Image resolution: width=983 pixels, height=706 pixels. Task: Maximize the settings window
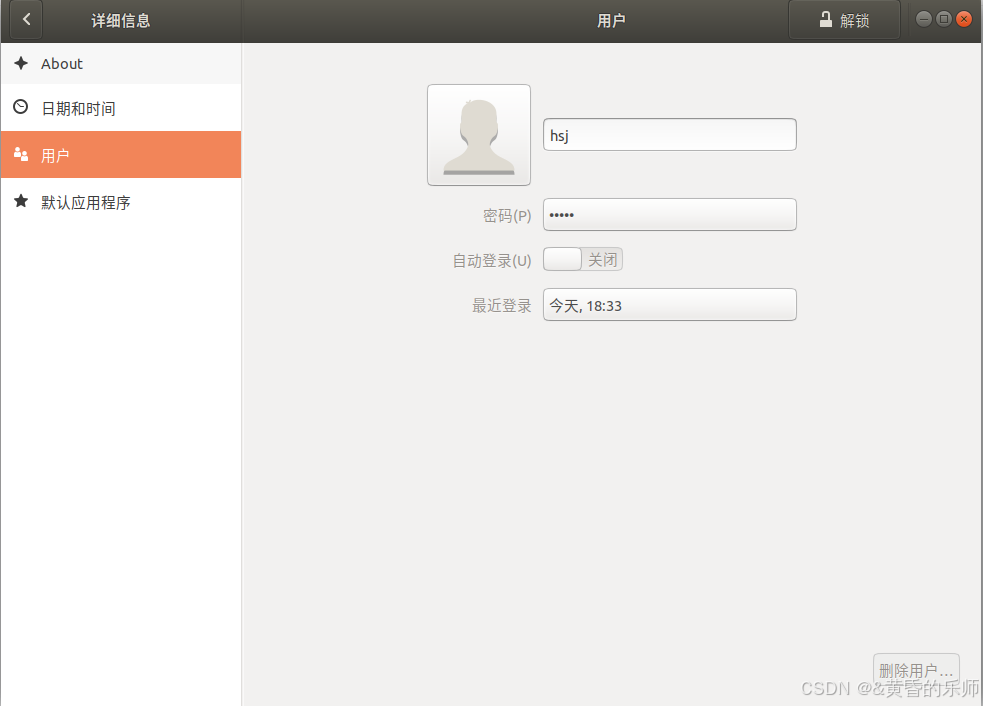pyautogui.click(x=944, y=19)
